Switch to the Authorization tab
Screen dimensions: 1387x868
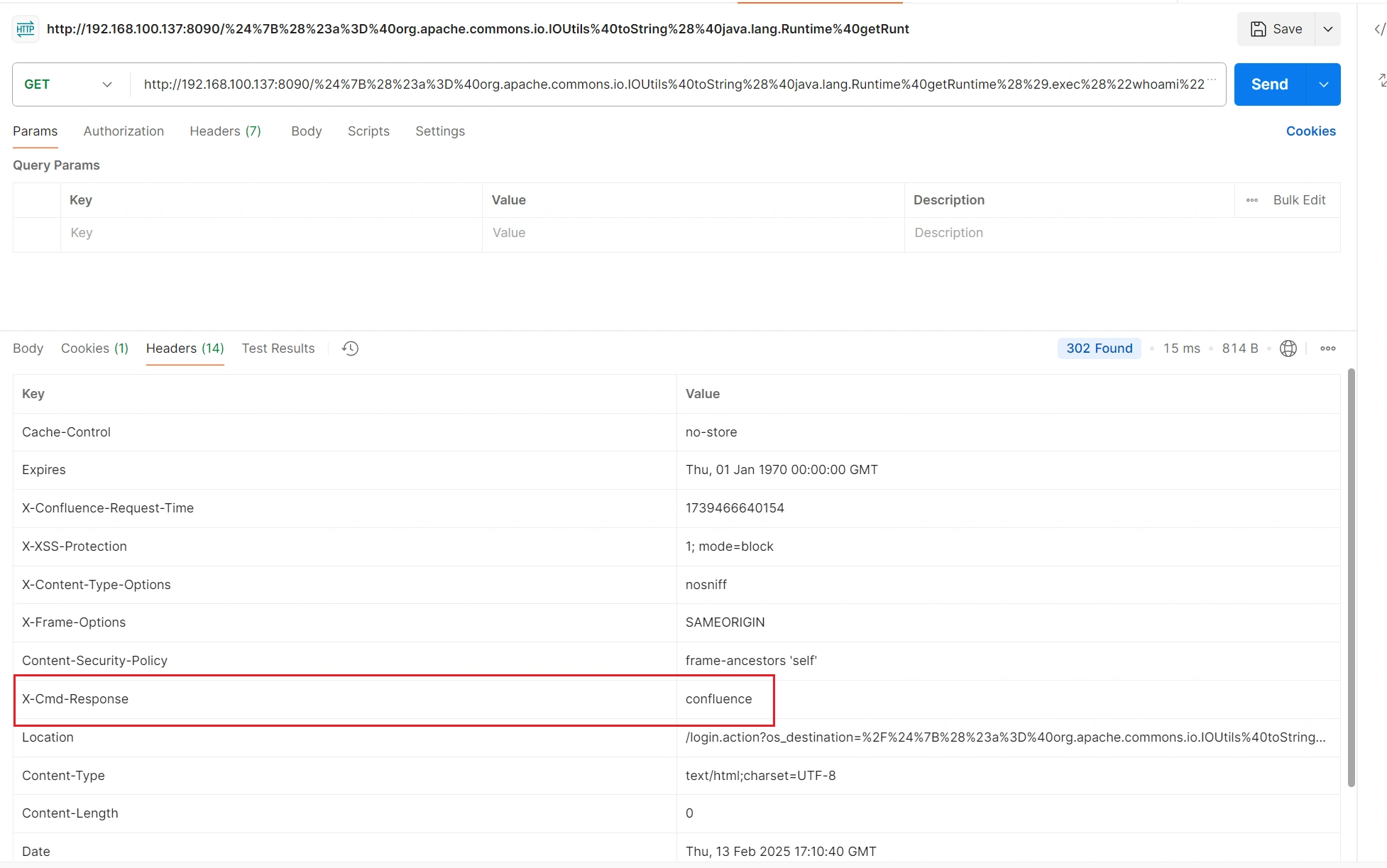pyautogui.click(x=124, y=131)
